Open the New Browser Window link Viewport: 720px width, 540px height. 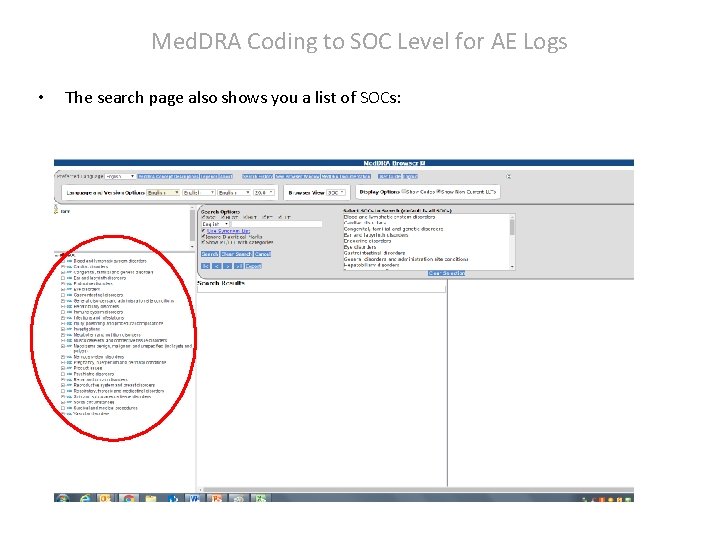click(x=297, y=176)
